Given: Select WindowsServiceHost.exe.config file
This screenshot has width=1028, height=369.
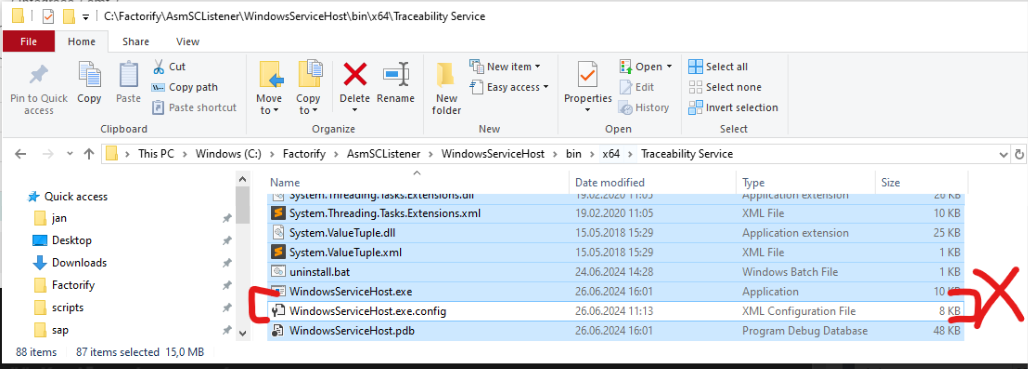Looking at the screenshot, I should click(616, 311).
